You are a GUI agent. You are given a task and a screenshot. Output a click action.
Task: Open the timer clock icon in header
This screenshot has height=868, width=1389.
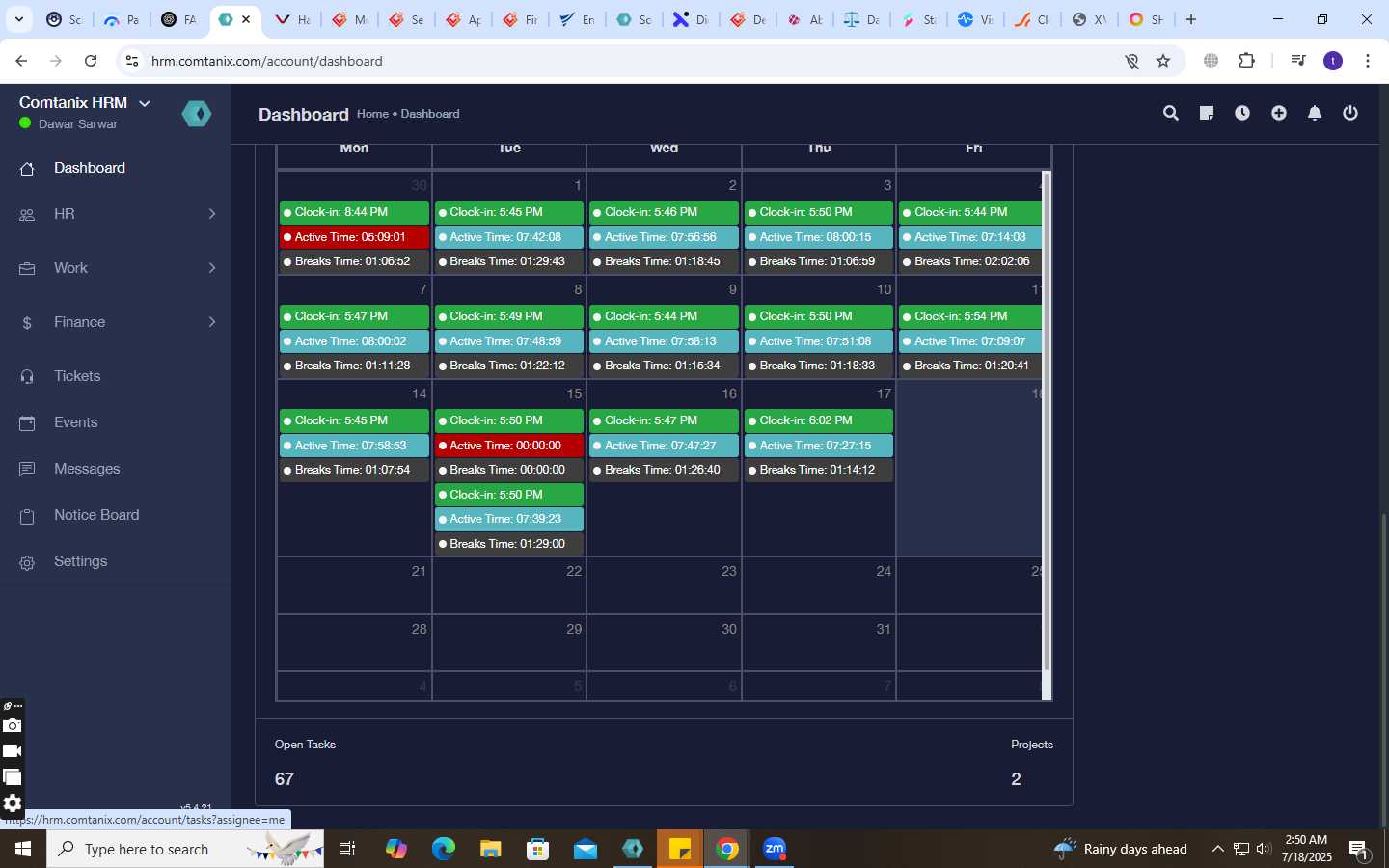click(1242, 114)
